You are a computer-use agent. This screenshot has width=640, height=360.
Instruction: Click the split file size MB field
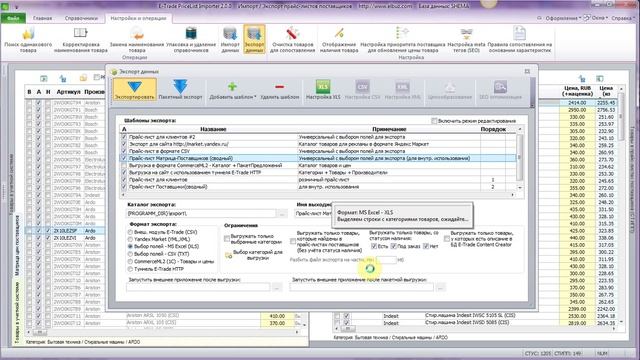386,260
